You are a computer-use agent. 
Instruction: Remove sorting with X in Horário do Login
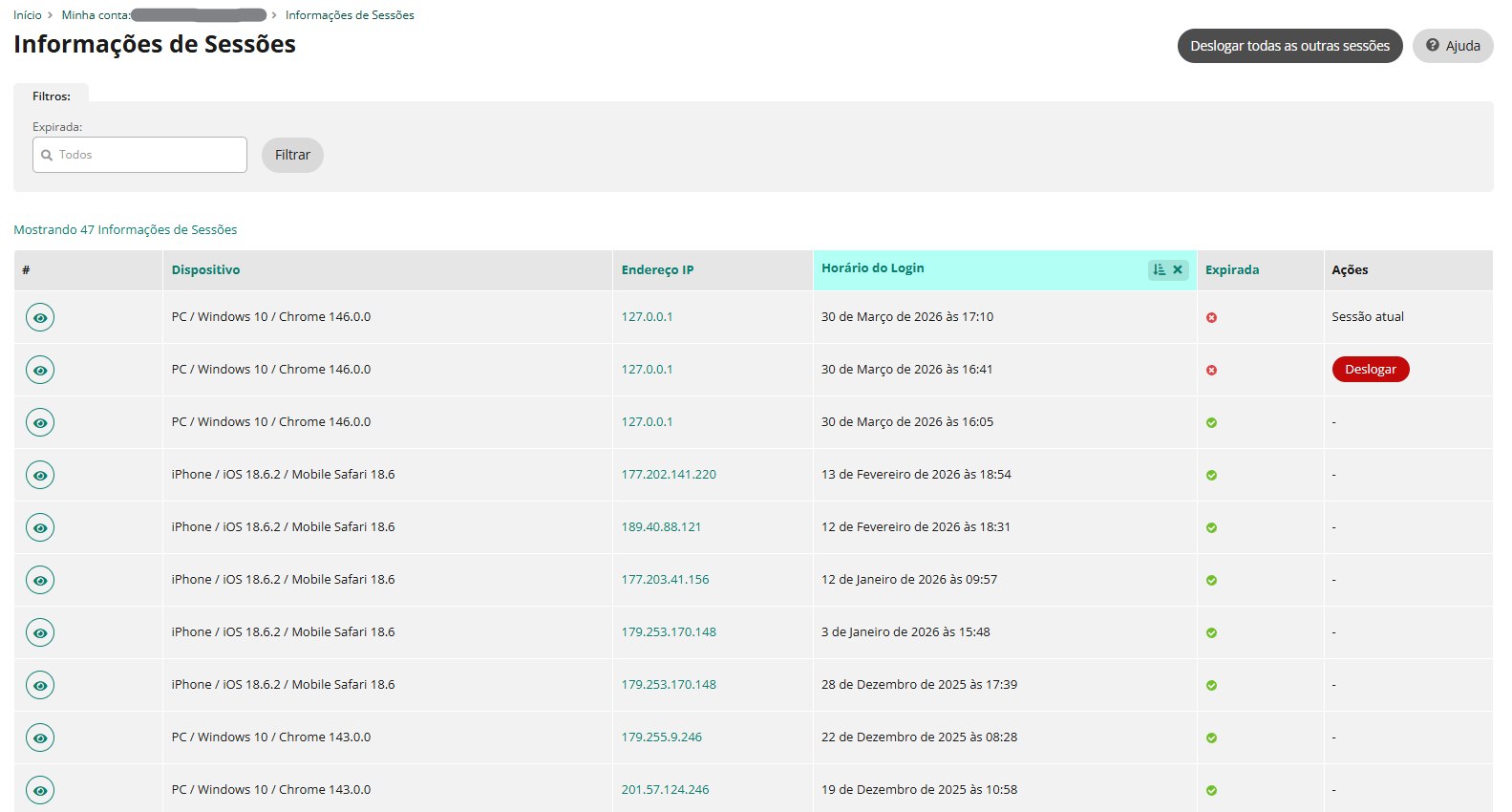tap(1178, 269)
